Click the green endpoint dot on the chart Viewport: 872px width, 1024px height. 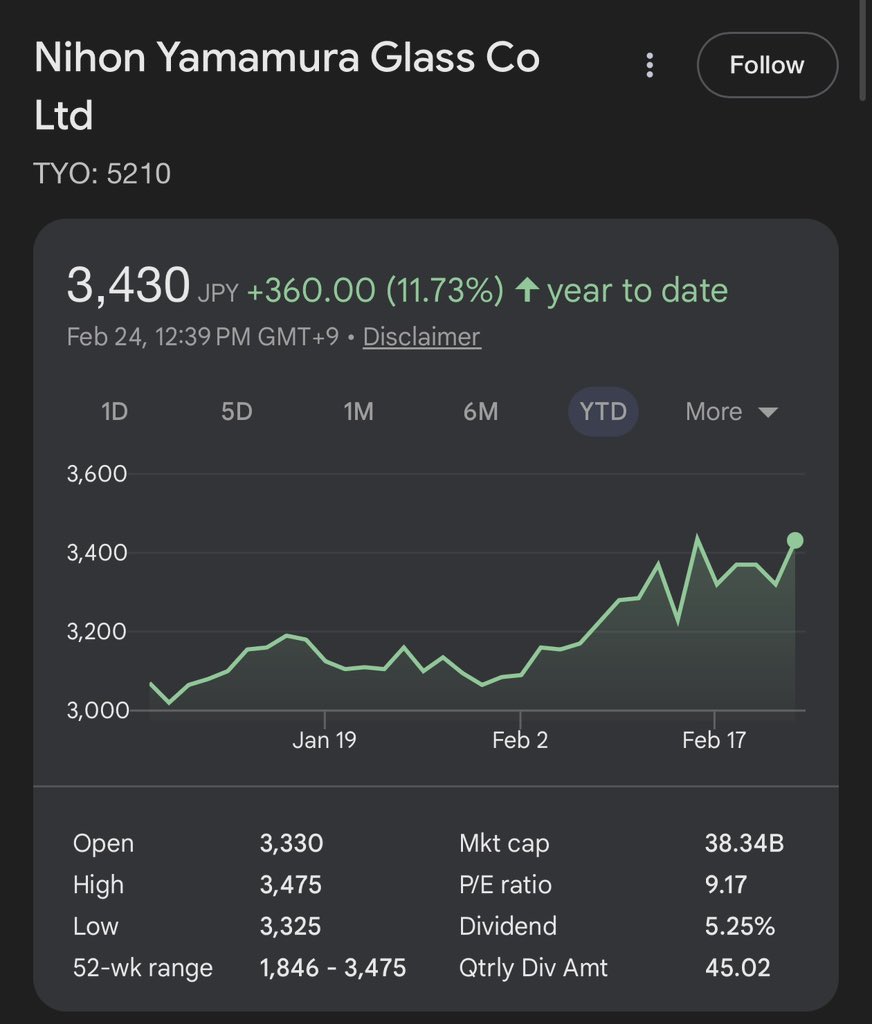click(x=795, y=540)
